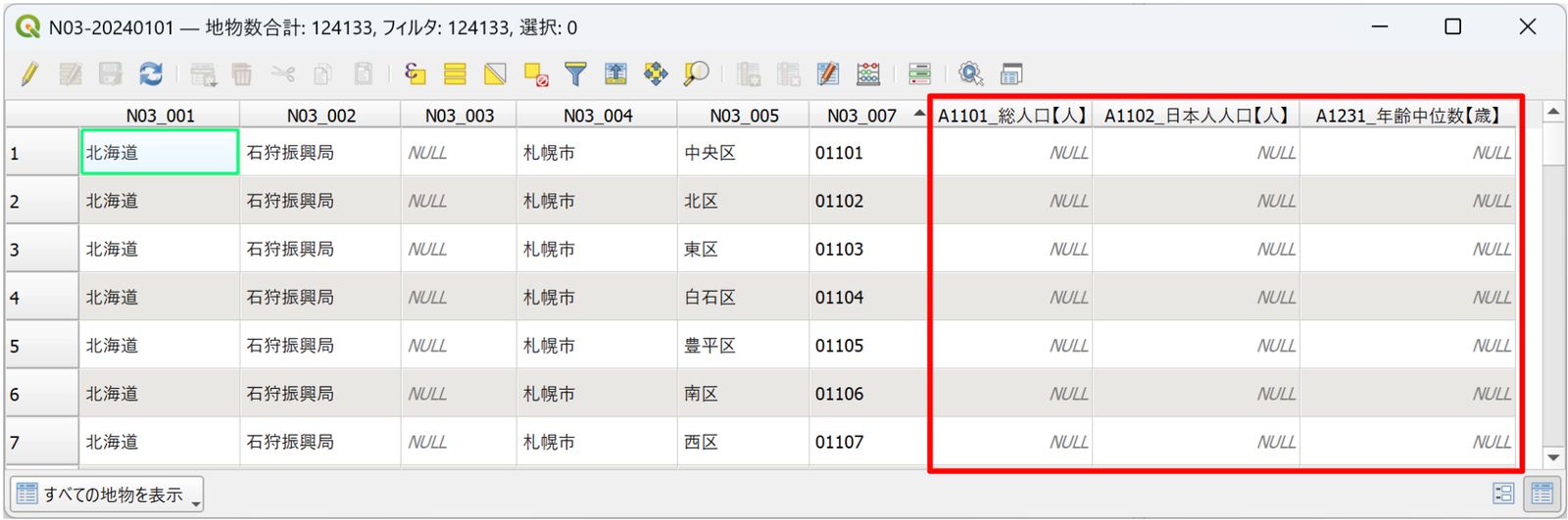Reload the attribute table

click(151, 73)
